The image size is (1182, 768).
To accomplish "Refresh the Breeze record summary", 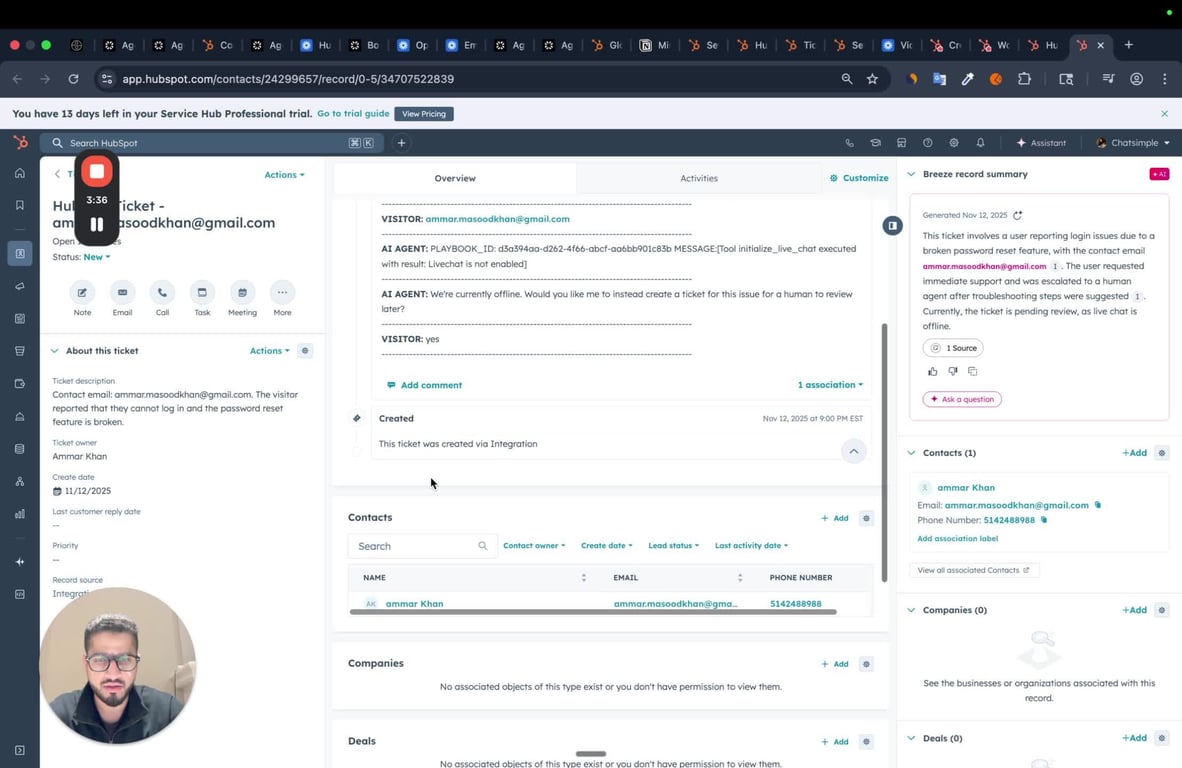I will [1018, 215].
